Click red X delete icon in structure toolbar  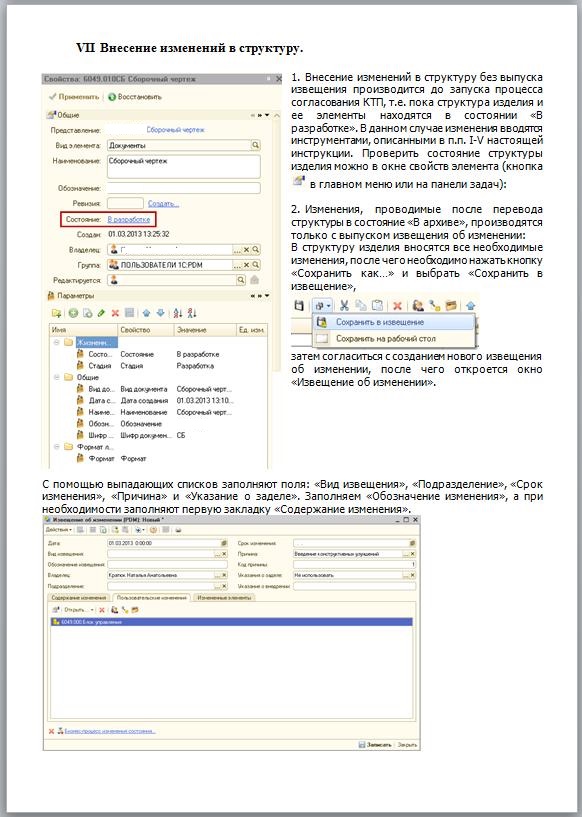coord(397,306)
